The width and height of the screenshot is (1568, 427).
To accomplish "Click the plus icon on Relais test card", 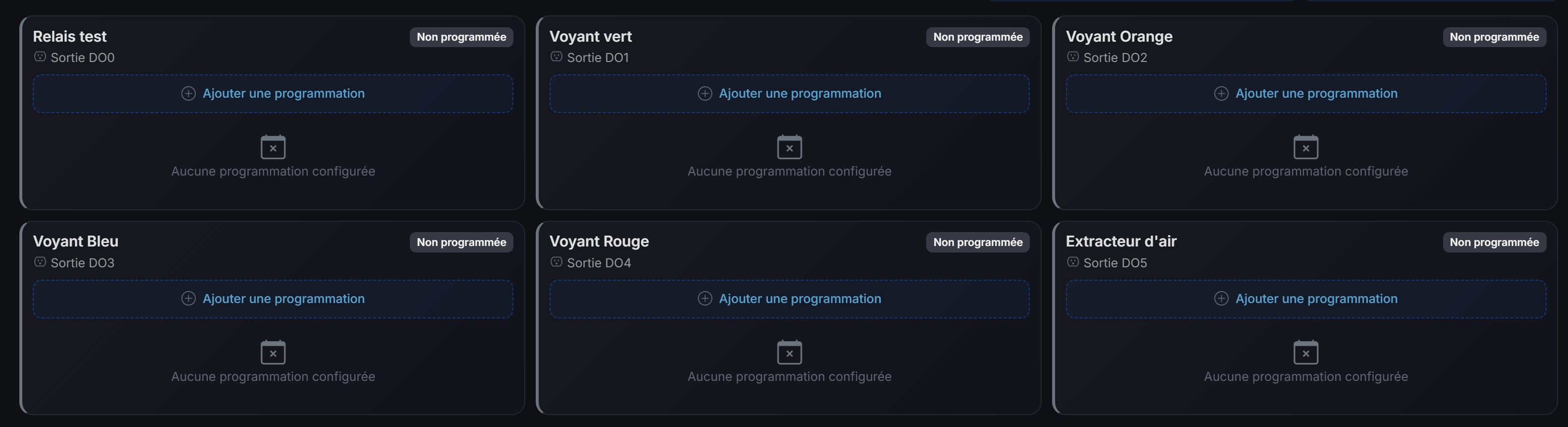I will tap(188, 94).
